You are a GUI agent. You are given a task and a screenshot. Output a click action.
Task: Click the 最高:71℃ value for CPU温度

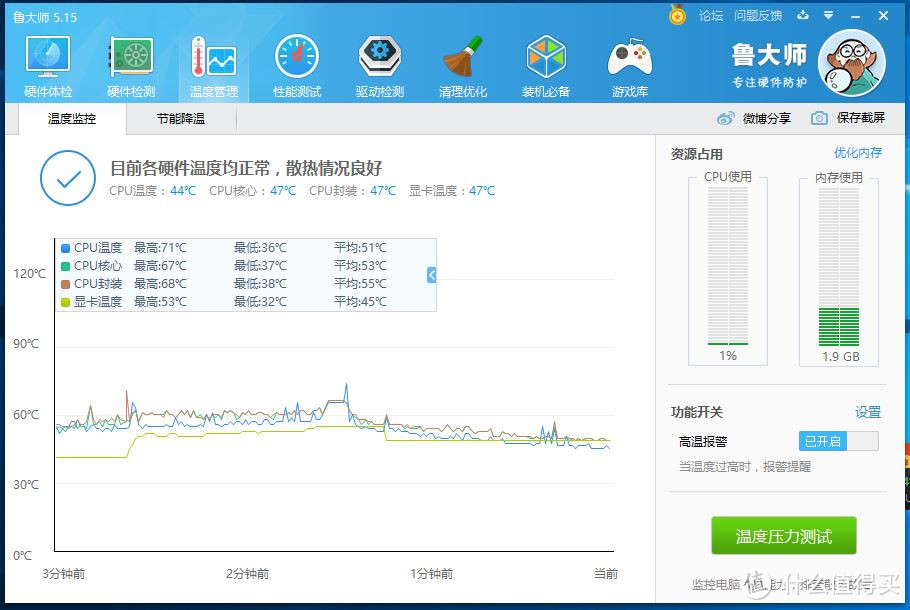click(160, 248)
